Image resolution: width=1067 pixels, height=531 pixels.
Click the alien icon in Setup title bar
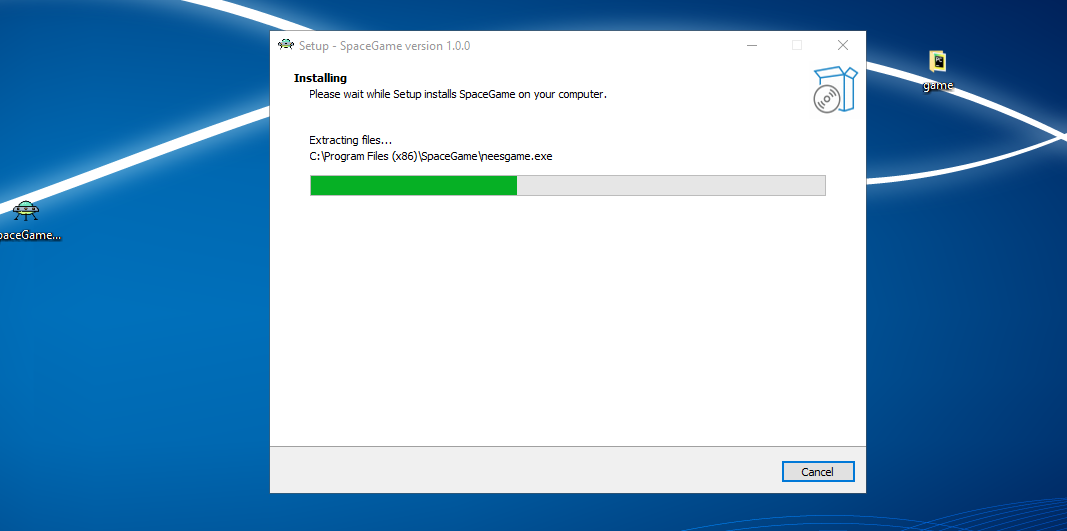(286, 45)
